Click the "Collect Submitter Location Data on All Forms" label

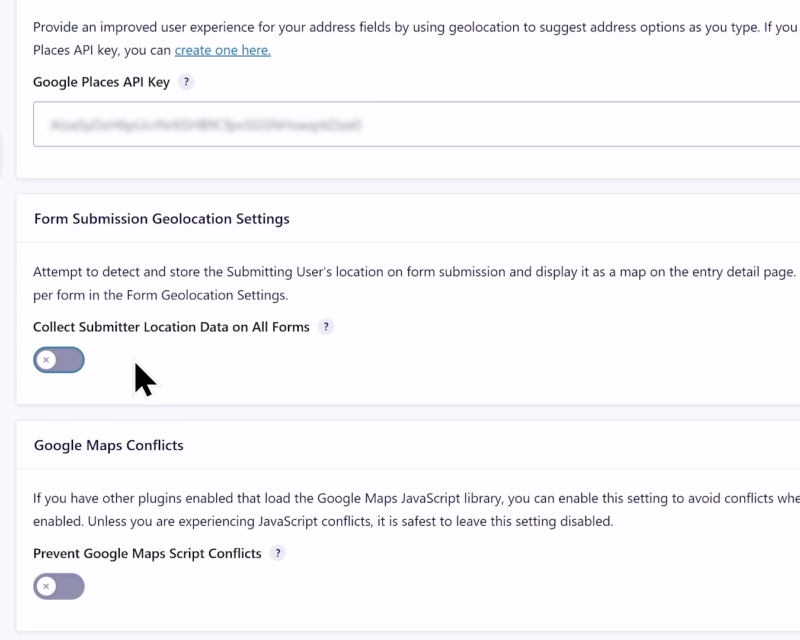pyautogui.click(x=171, y=327)
